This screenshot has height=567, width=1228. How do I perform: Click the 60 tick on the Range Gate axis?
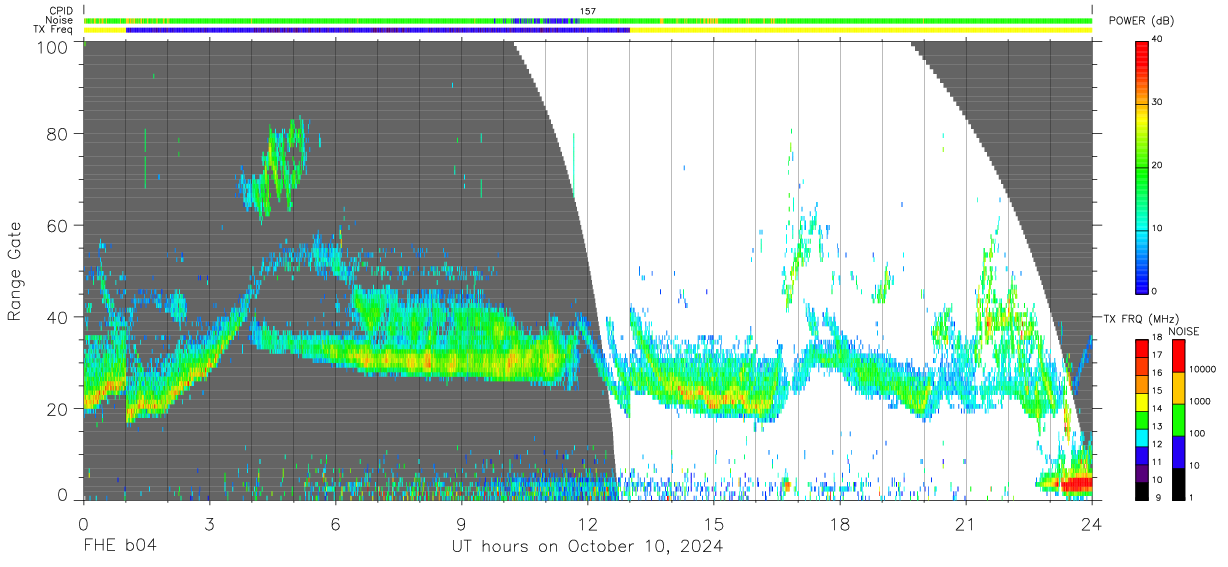click(57, 225)
